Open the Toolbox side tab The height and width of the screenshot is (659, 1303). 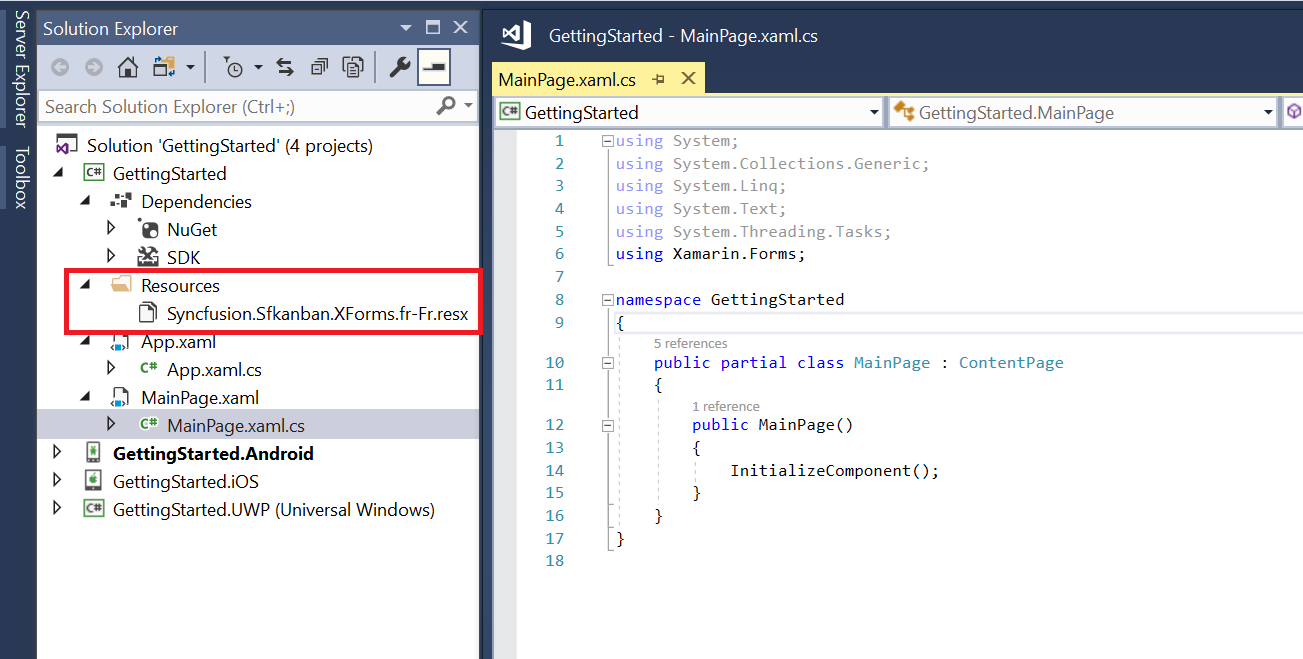point(20,177)
